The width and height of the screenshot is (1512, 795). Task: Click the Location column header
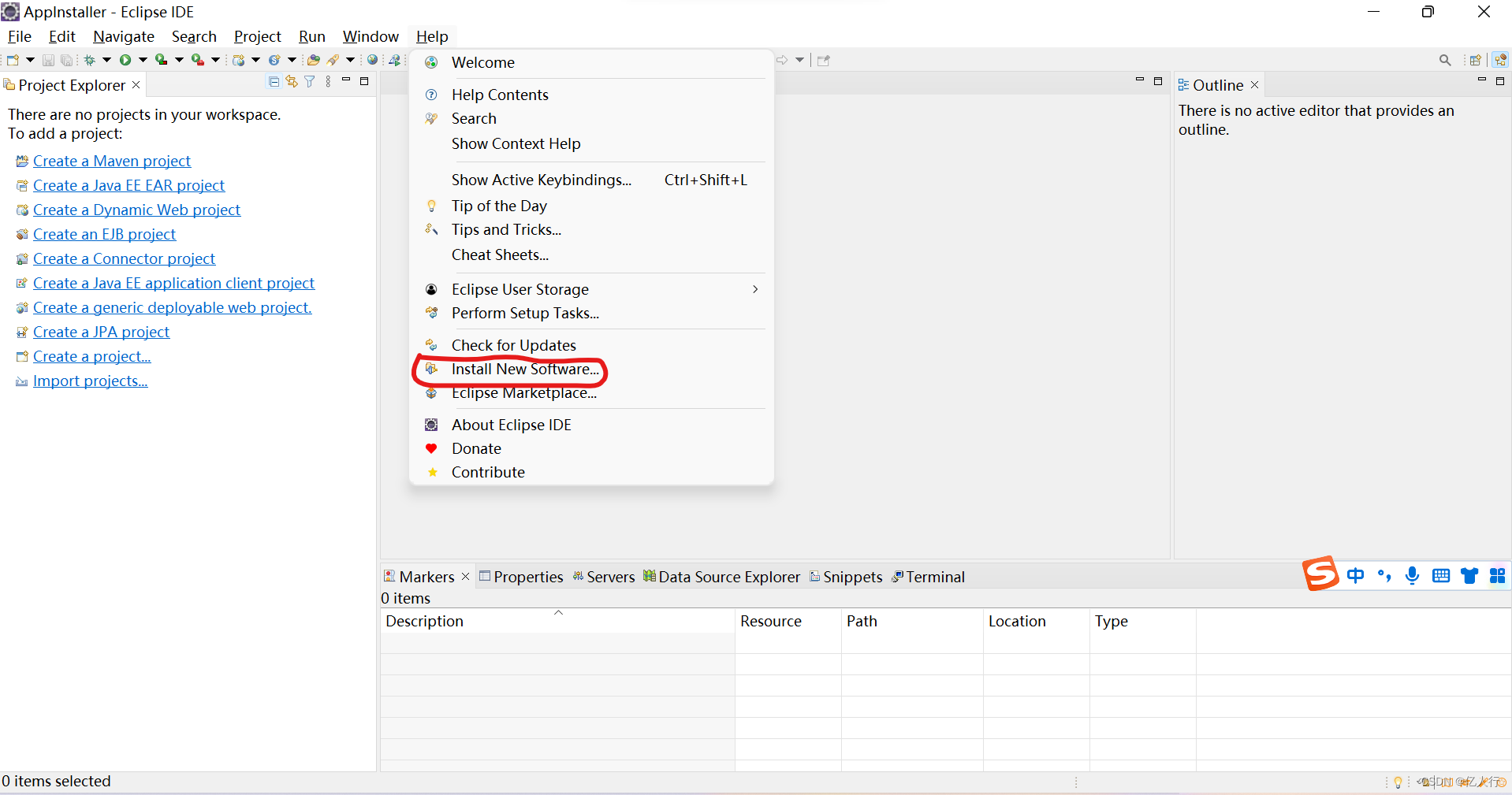1037,621
